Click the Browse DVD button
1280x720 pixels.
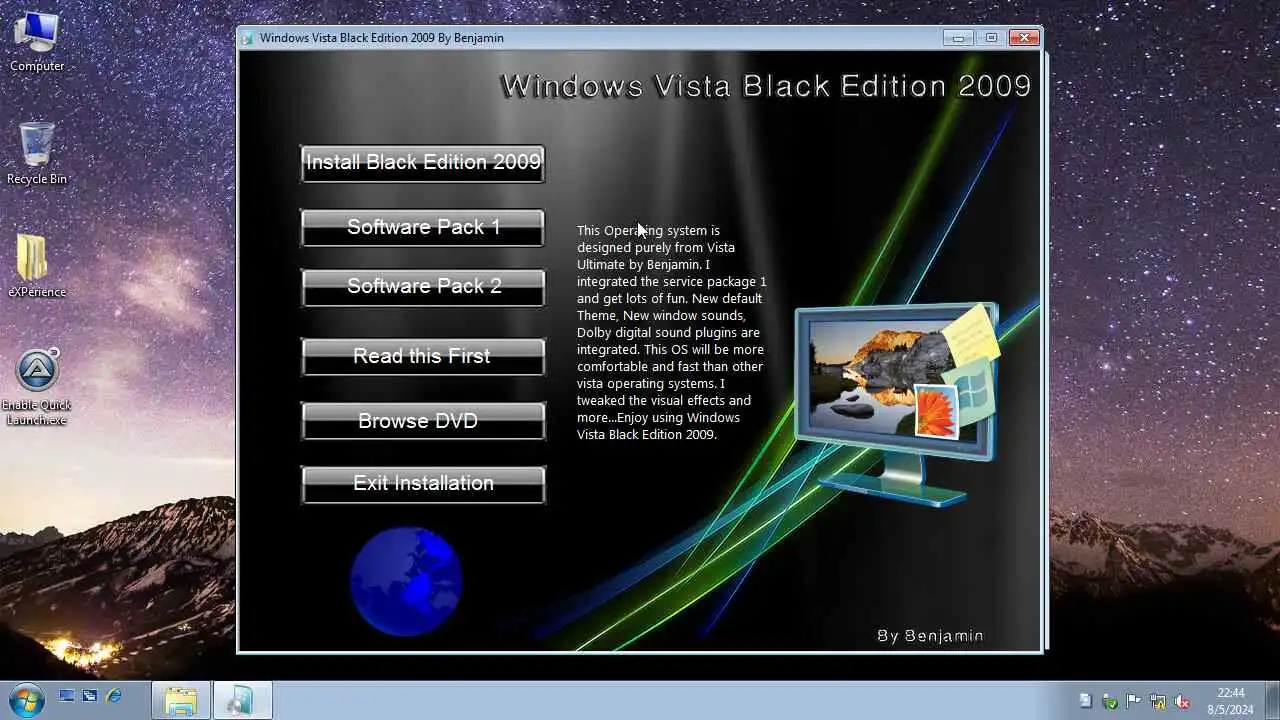(x=423, y=421)
